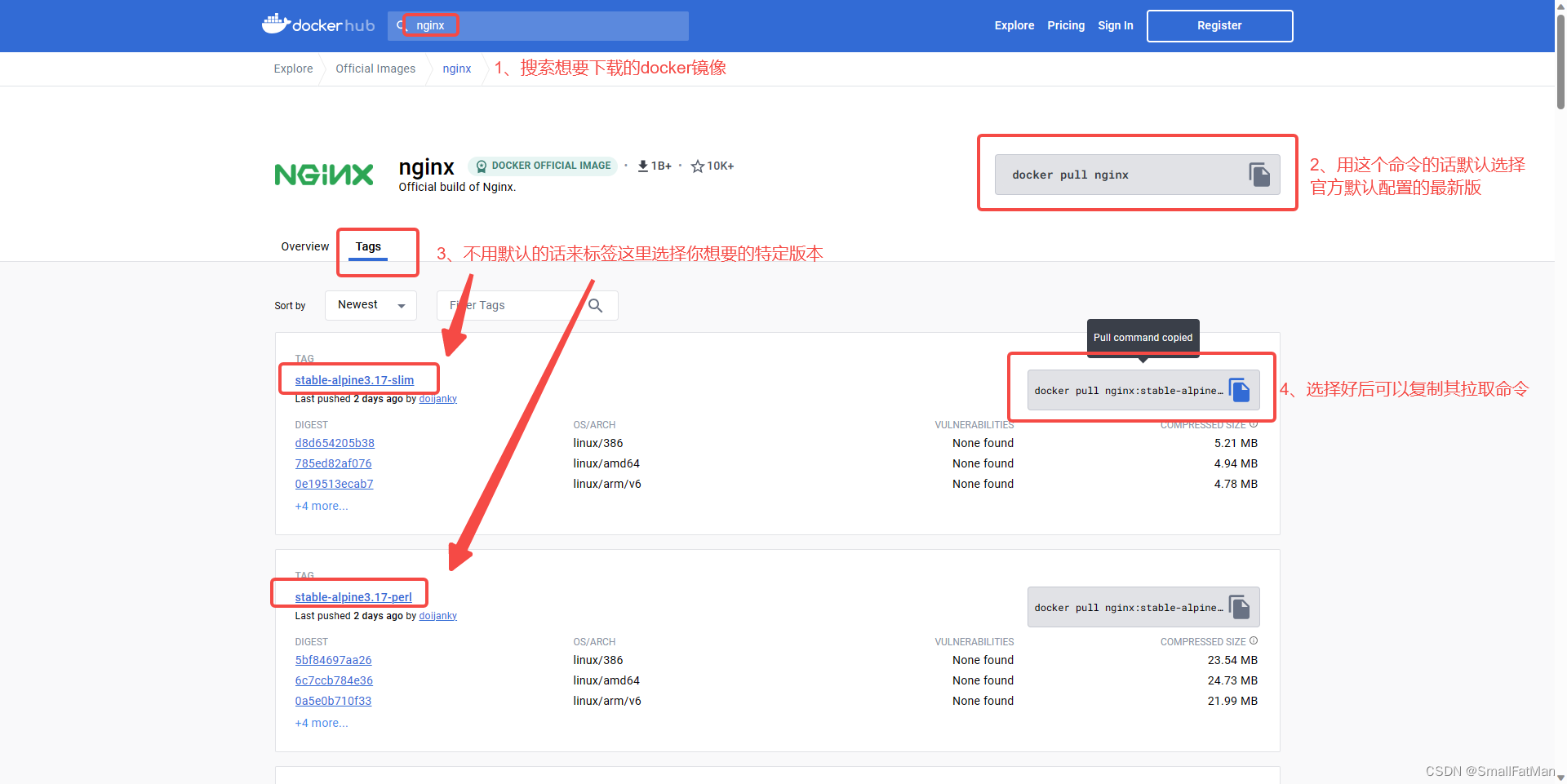Click the Register button
This screenshot has width=1567, height=784.
click(x=1219, y=25)
